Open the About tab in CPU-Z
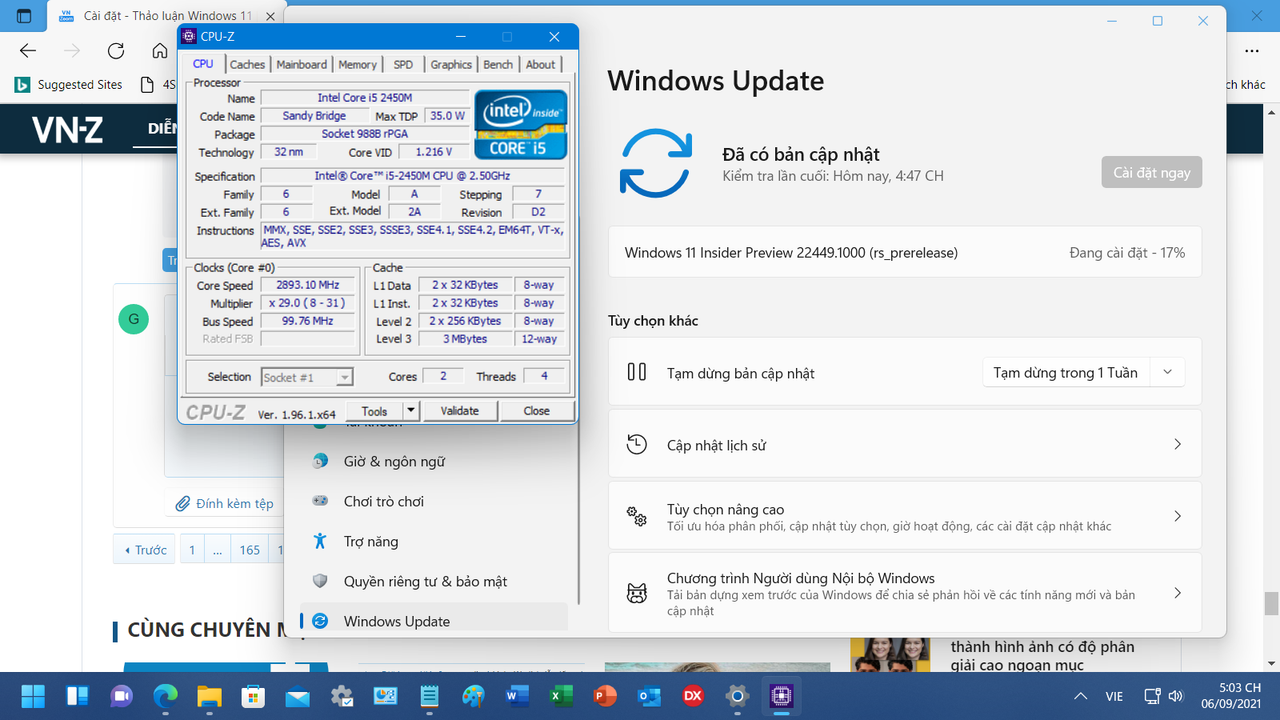The height and width of the screenshot is (720, 1280). (x=541, y=64)
